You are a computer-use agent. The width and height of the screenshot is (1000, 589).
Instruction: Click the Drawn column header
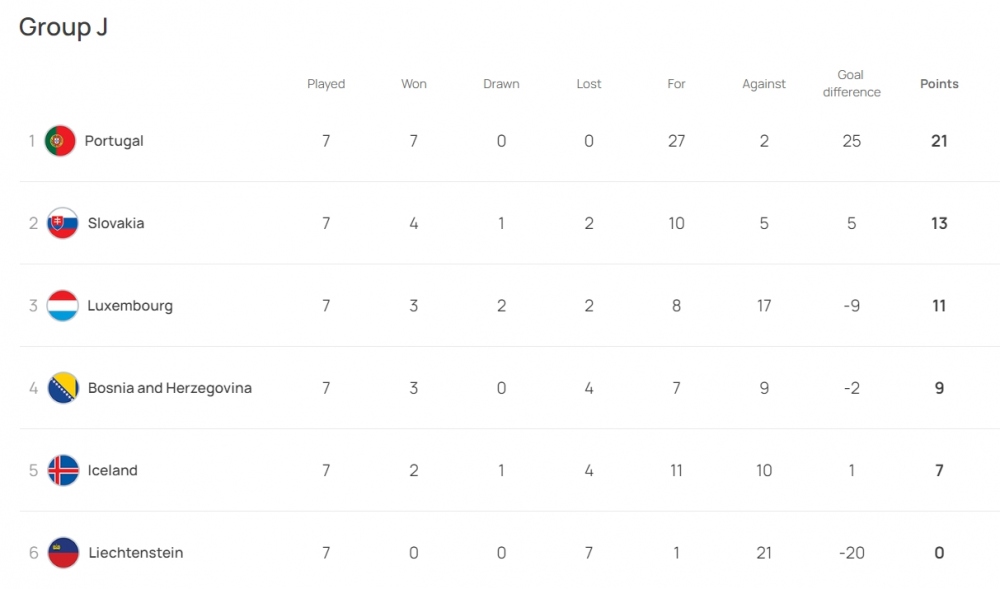pyautogui.click(x=501, y=84)
